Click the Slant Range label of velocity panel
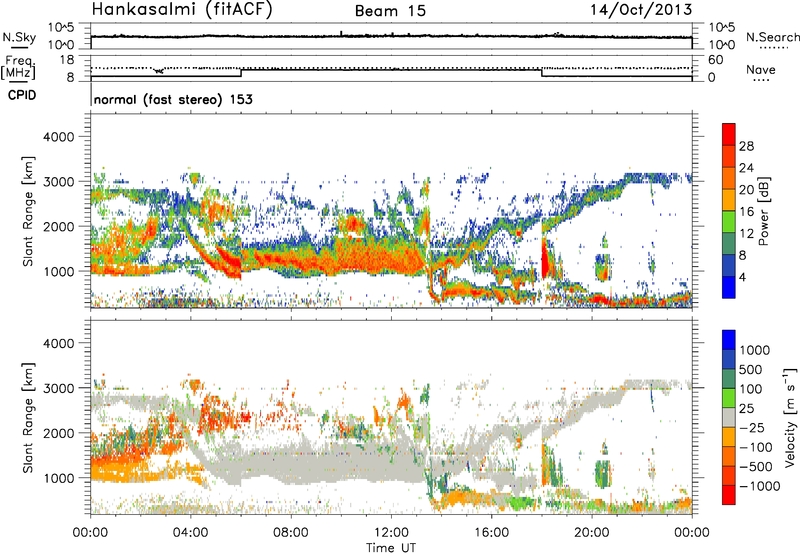The image size is (800, 554). coord(28,418)
